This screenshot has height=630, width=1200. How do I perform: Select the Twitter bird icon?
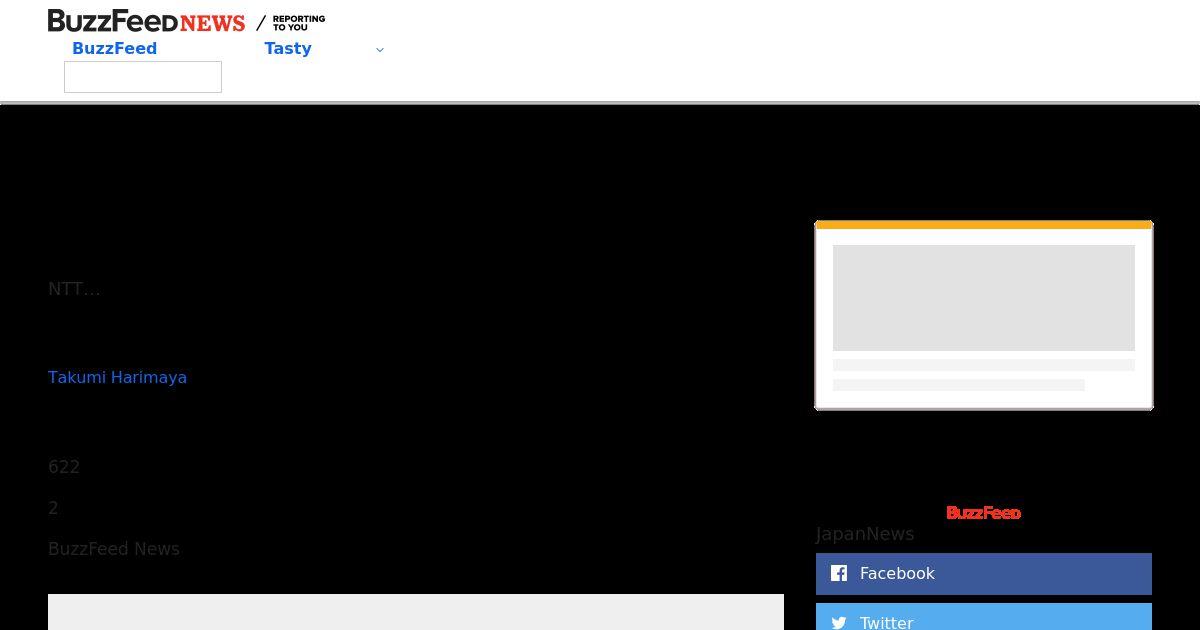pyautogui.click(x=839, y=622)
